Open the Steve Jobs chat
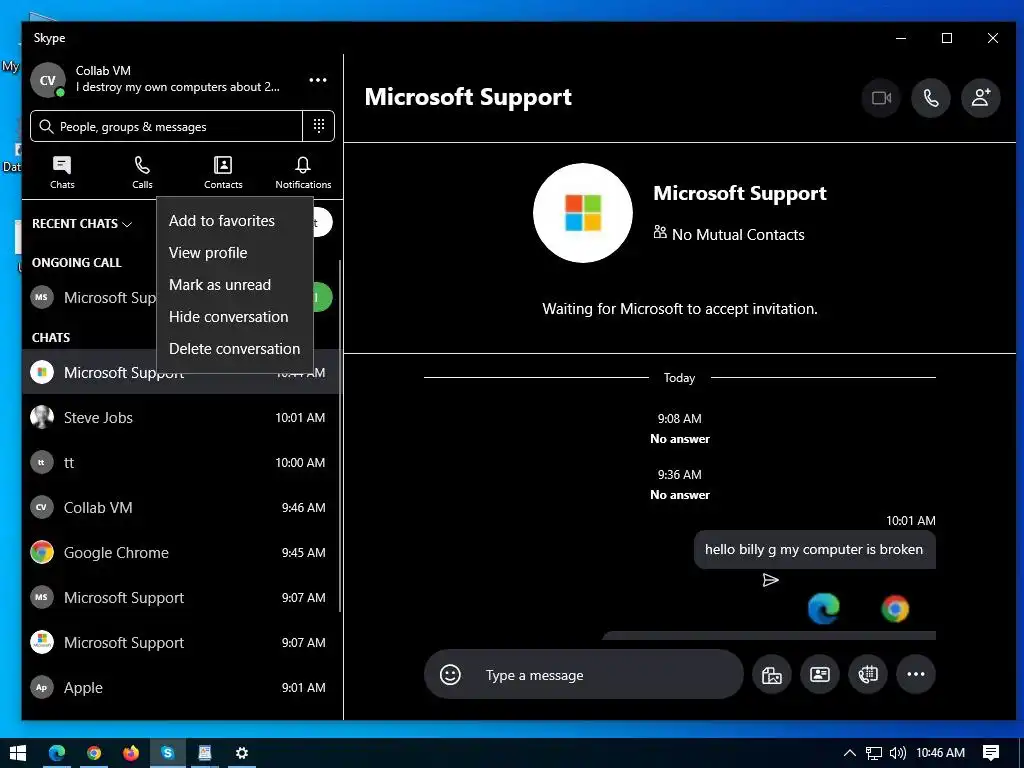This screenshot has width=1024, height=768. click(x=181, y=417)
